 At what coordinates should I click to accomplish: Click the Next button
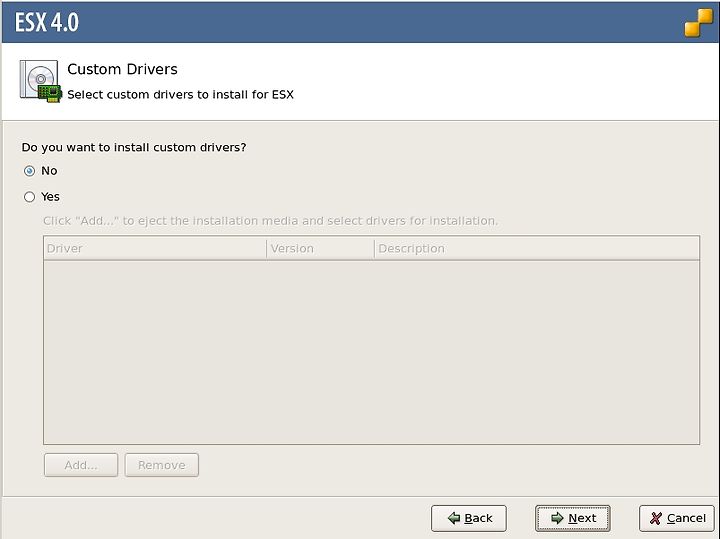click(573, 518)
